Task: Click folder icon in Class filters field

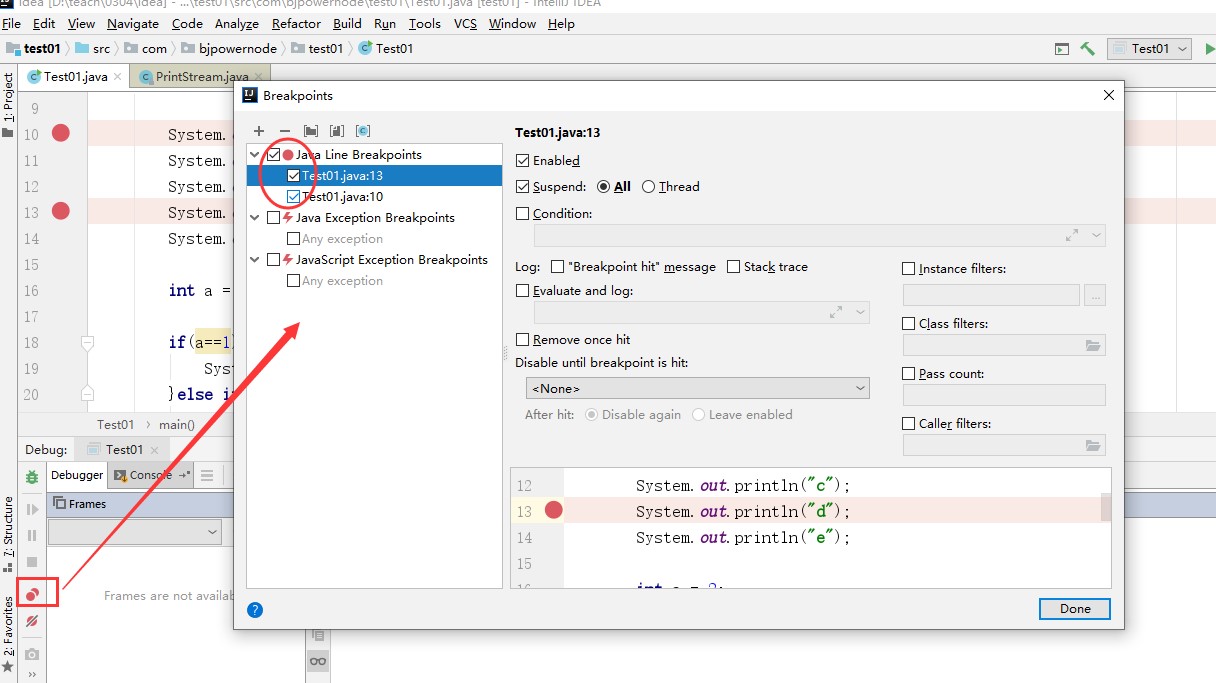Action: [x=1093, y=345]
